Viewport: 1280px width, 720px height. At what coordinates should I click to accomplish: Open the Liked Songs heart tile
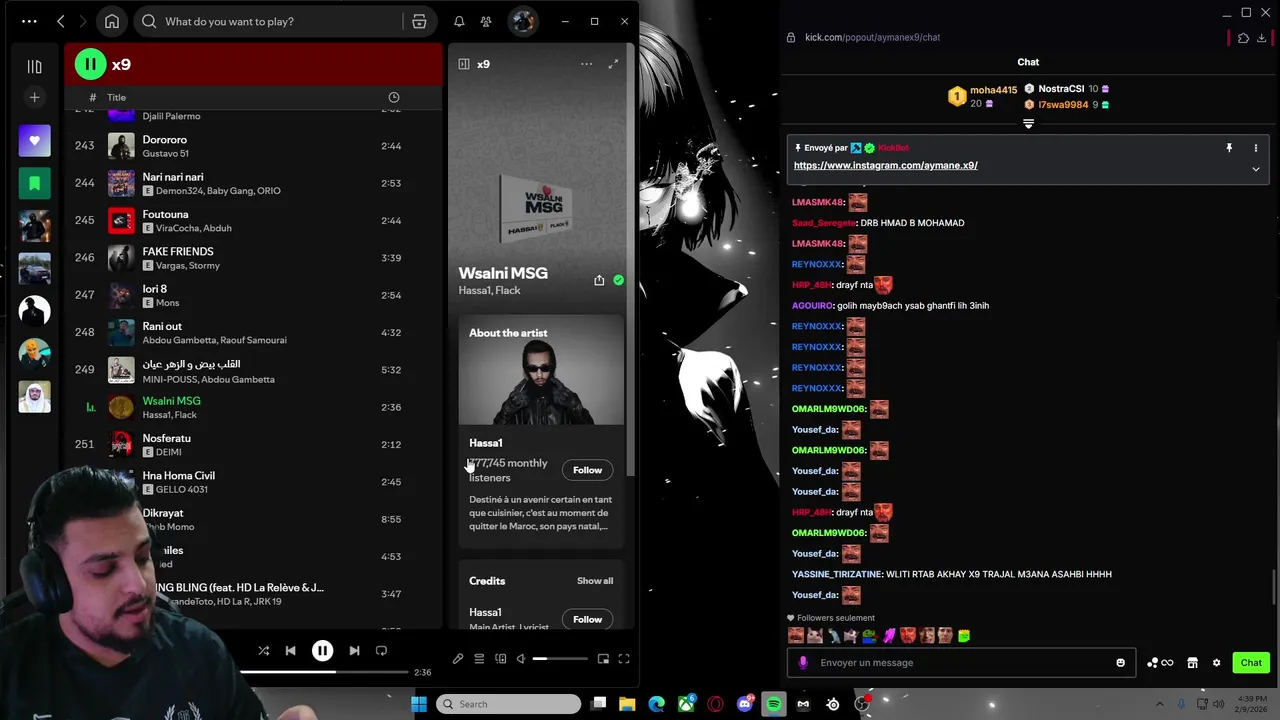click(34, 141)
